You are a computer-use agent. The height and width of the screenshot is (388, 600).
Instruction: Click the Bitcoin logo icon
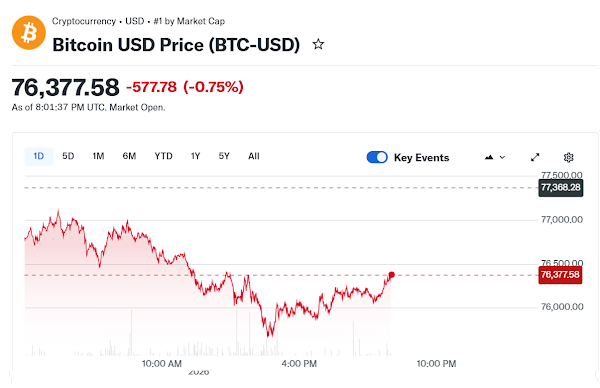coord(29,33)
